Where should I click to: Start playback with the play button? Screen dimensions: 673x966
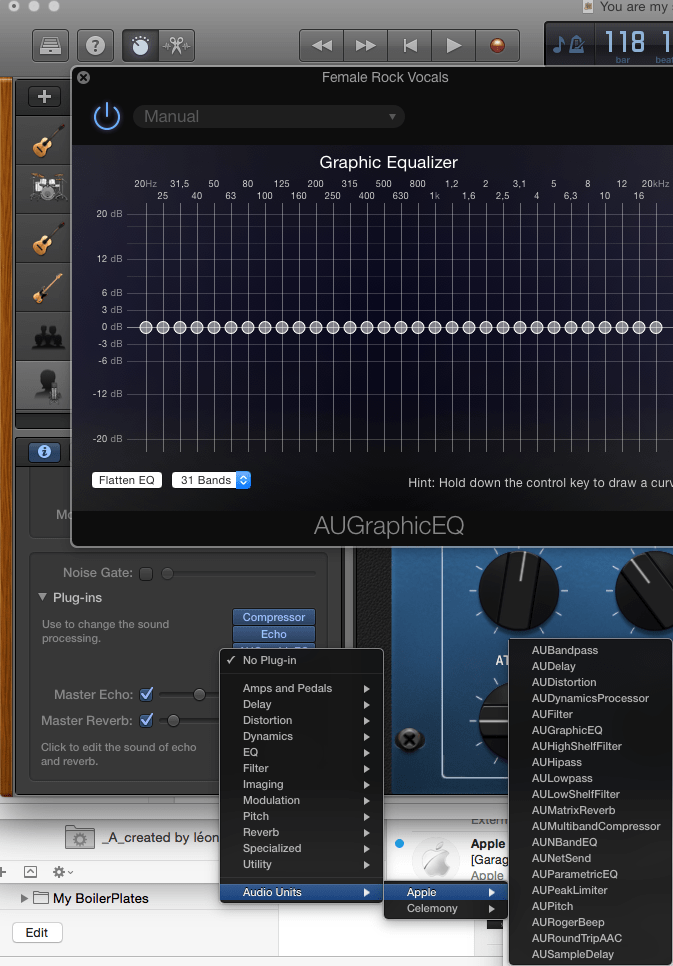(x=454, y=46)
